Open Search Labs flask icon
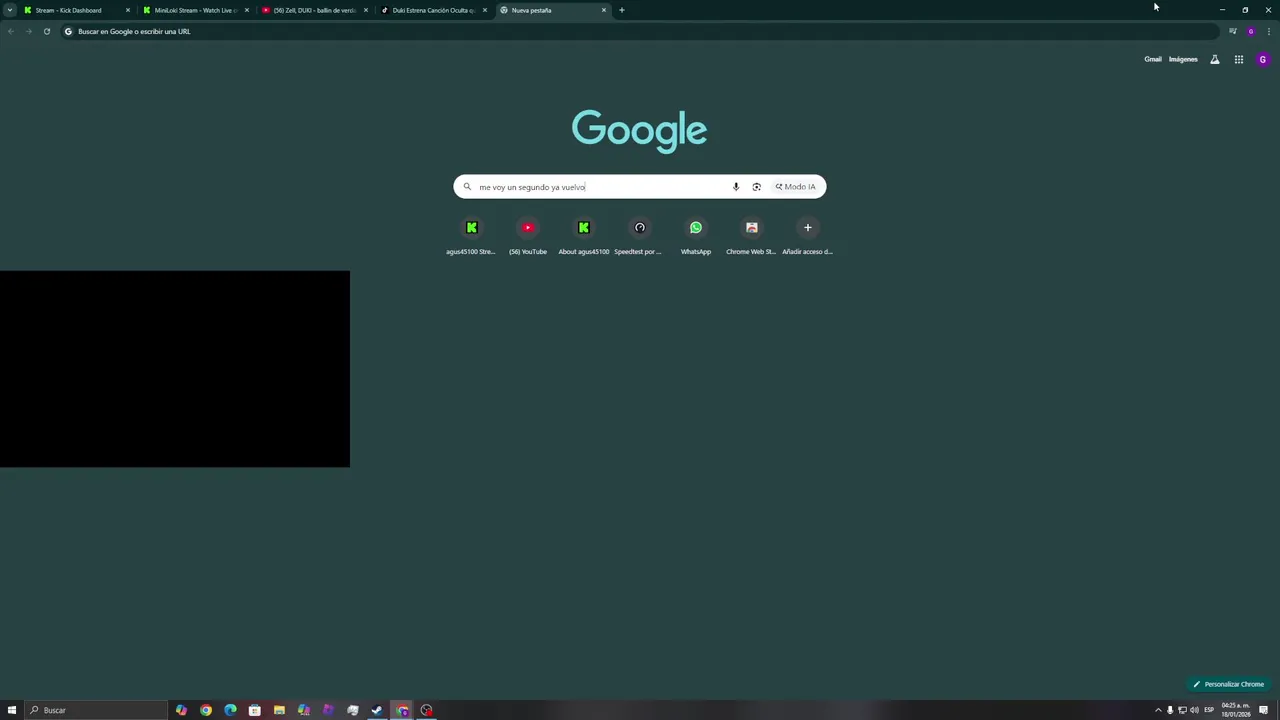The height and width of the screenshot is (720, 1280). [1215, 59]
